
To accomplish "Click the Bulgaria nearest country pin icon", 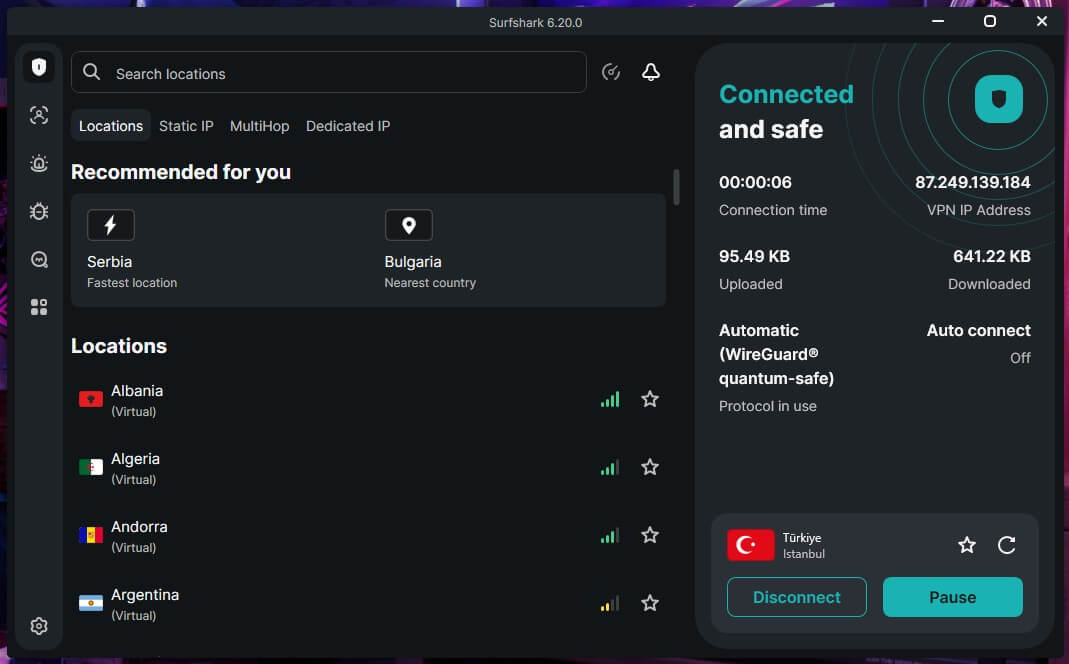I will [408, 225].
